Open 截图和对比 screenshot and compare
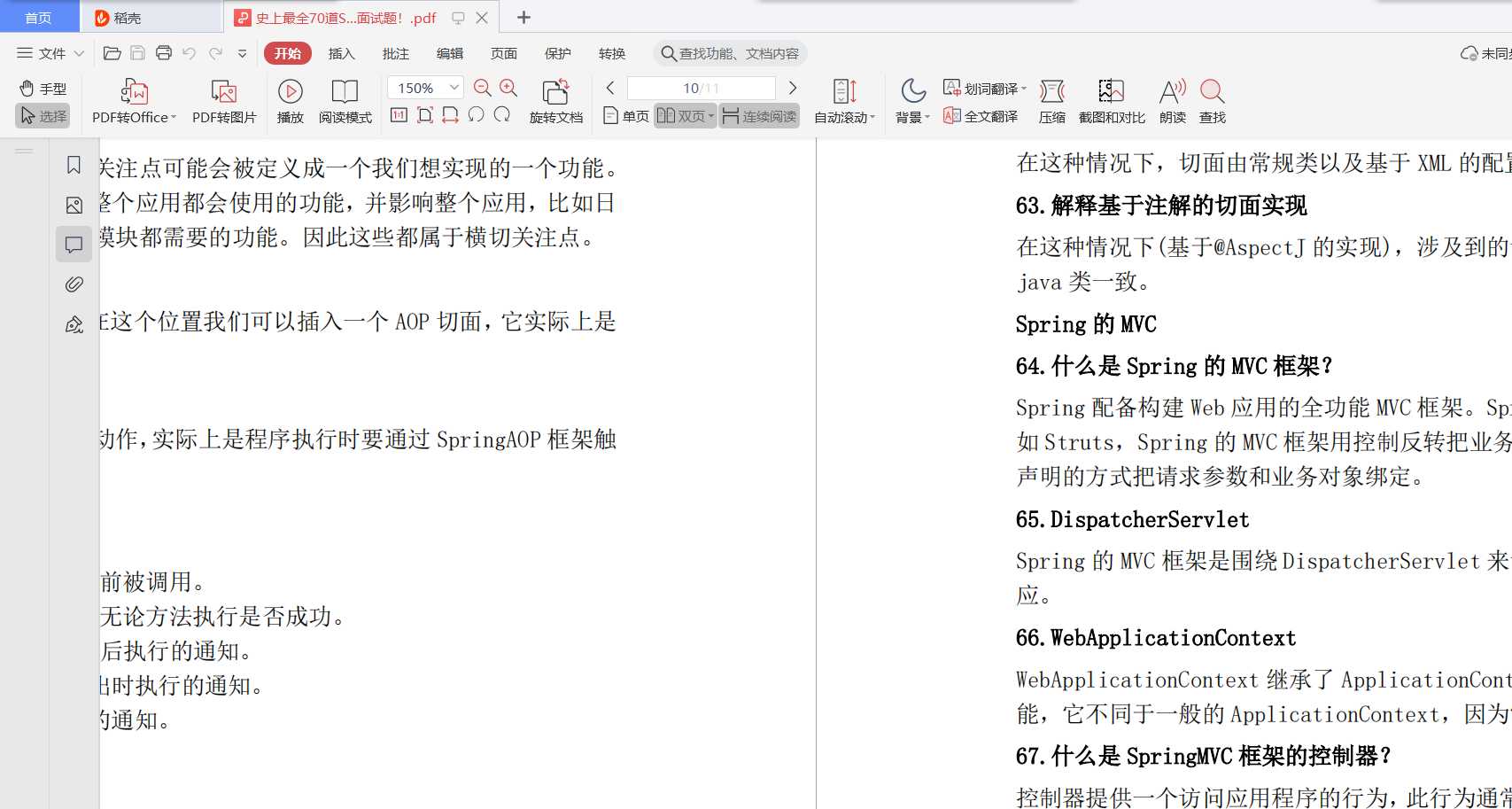The image size is (1512, 809). pyautogui.click(x=1112, y=102)
